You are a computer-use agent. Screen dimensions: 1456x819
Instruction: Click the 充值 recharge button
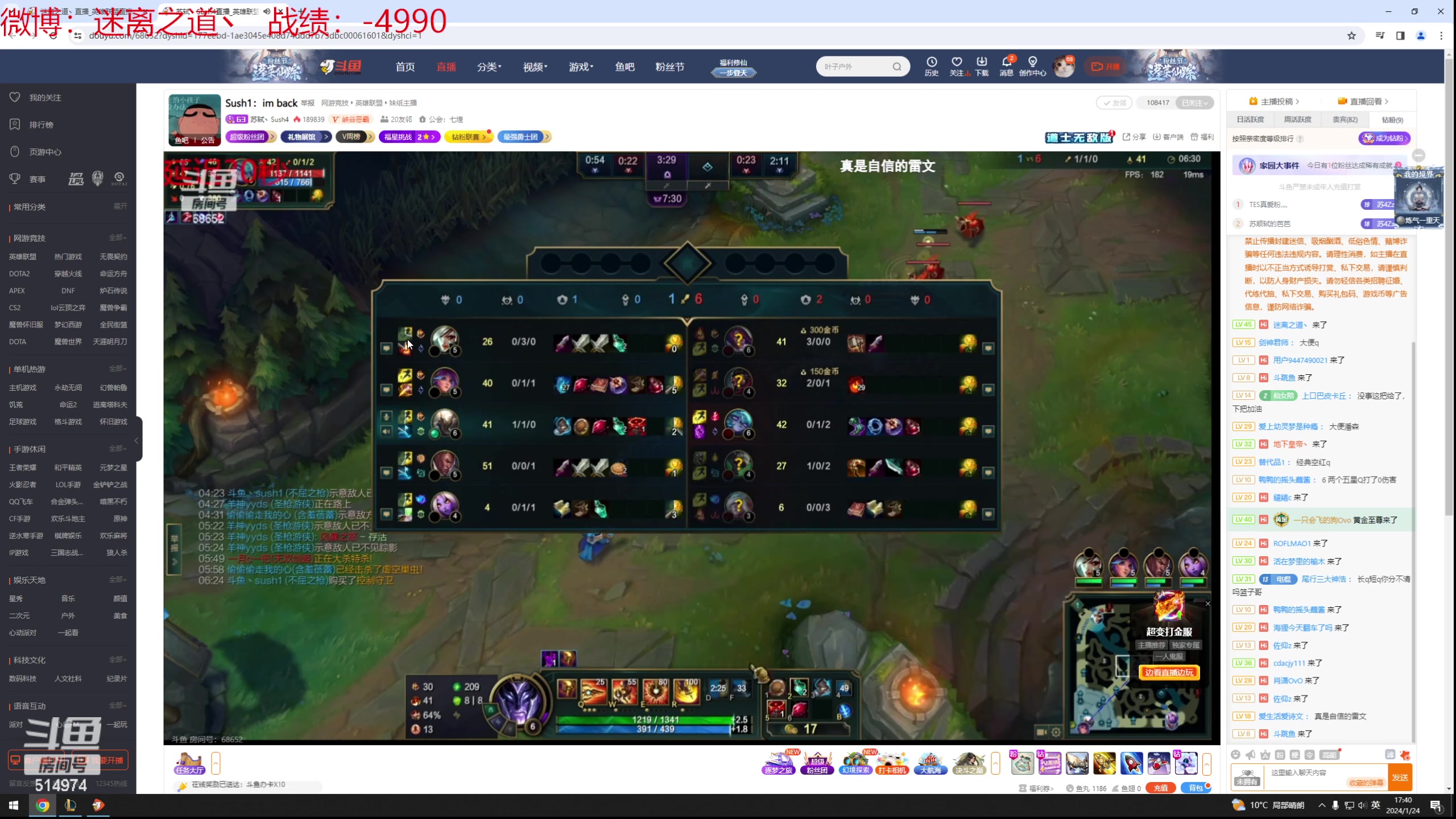coord(1160,788)
